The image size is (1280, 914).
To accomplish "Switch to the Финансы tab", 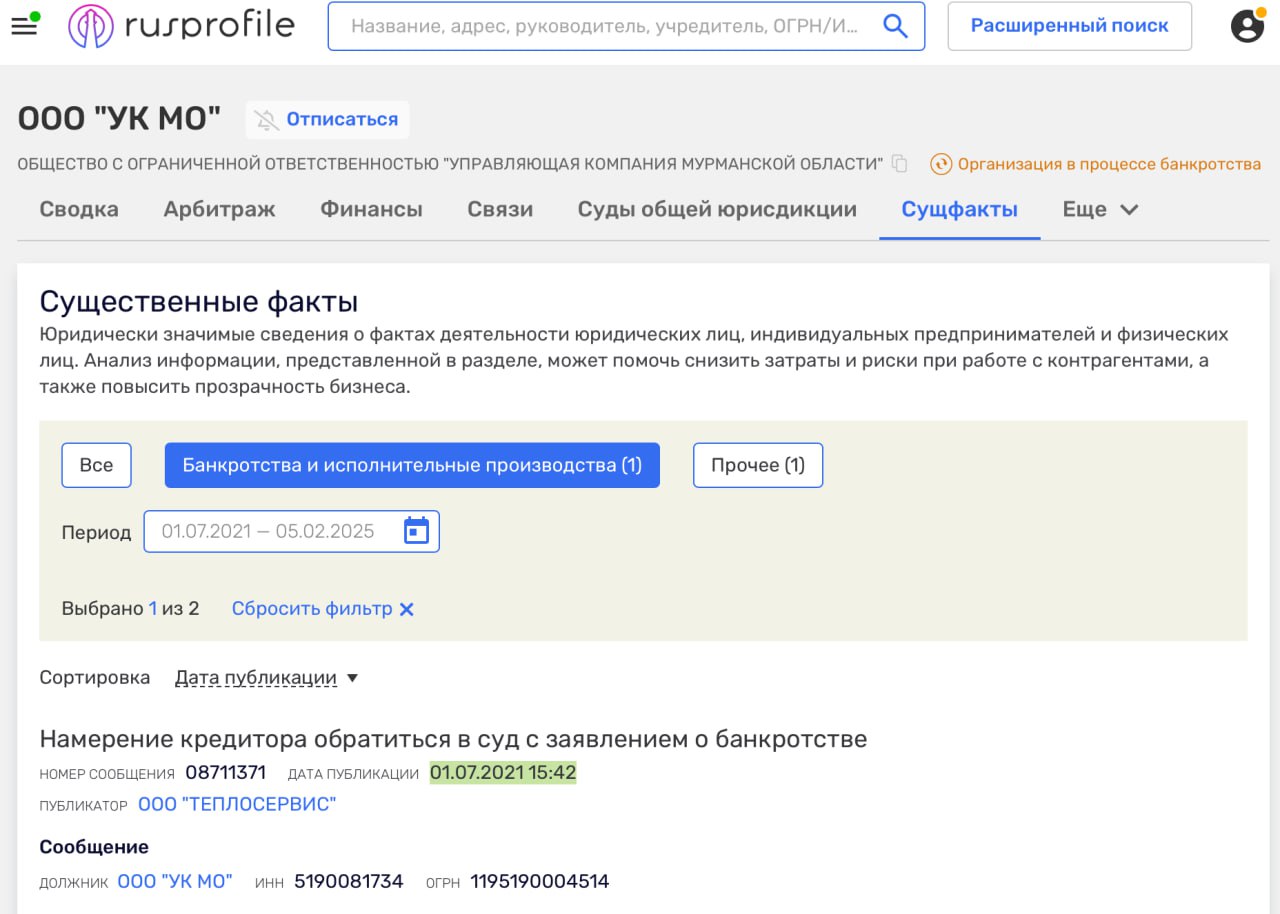I will [x=371, y=210].
